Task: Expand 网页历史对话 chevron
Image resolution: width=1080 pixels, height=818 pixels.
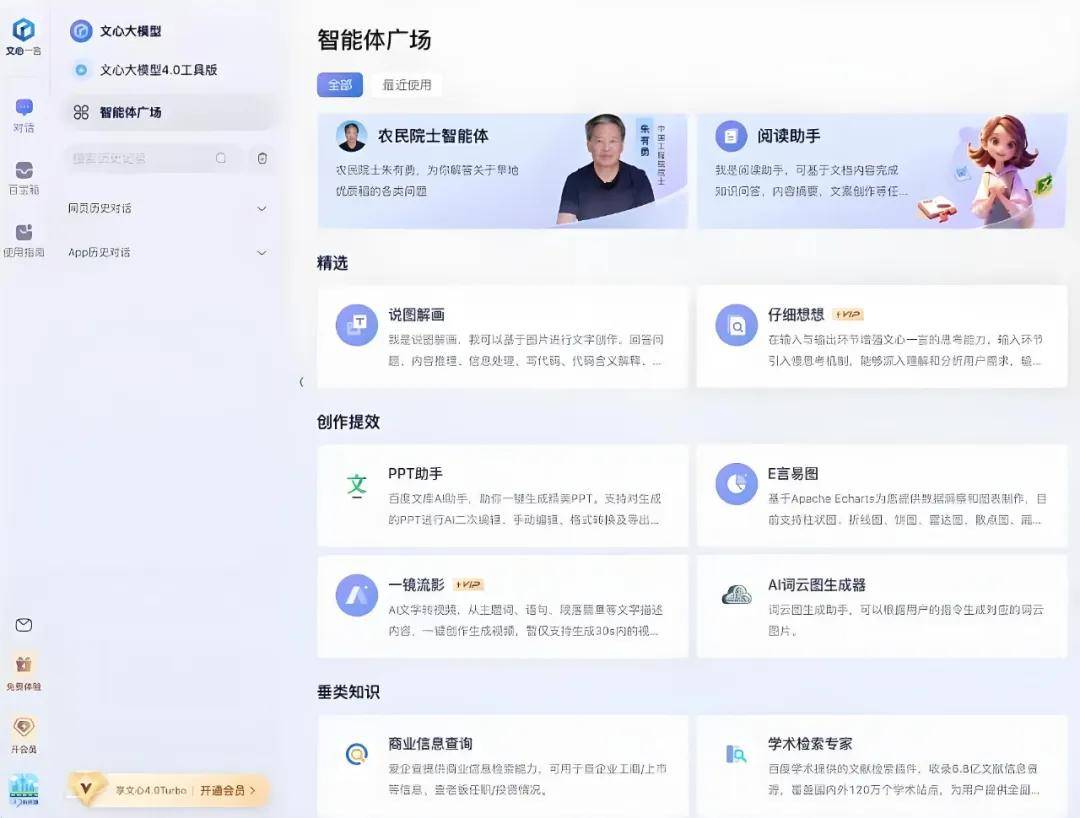Action: pos(262,208)
